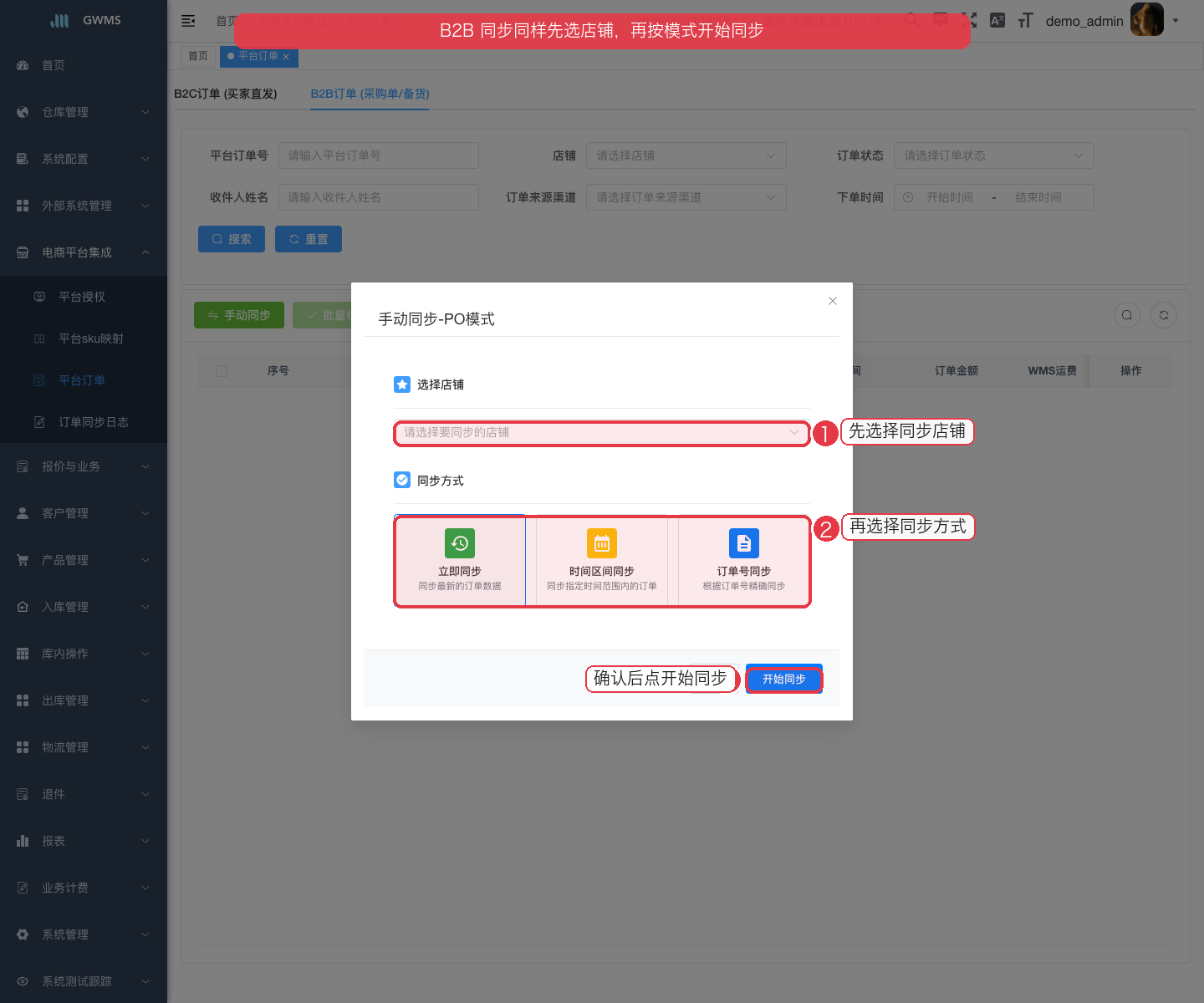Click the table refresh round icon
Image resolution: width=1204 pixels, height=1003 pixels.
[1164, 315]
